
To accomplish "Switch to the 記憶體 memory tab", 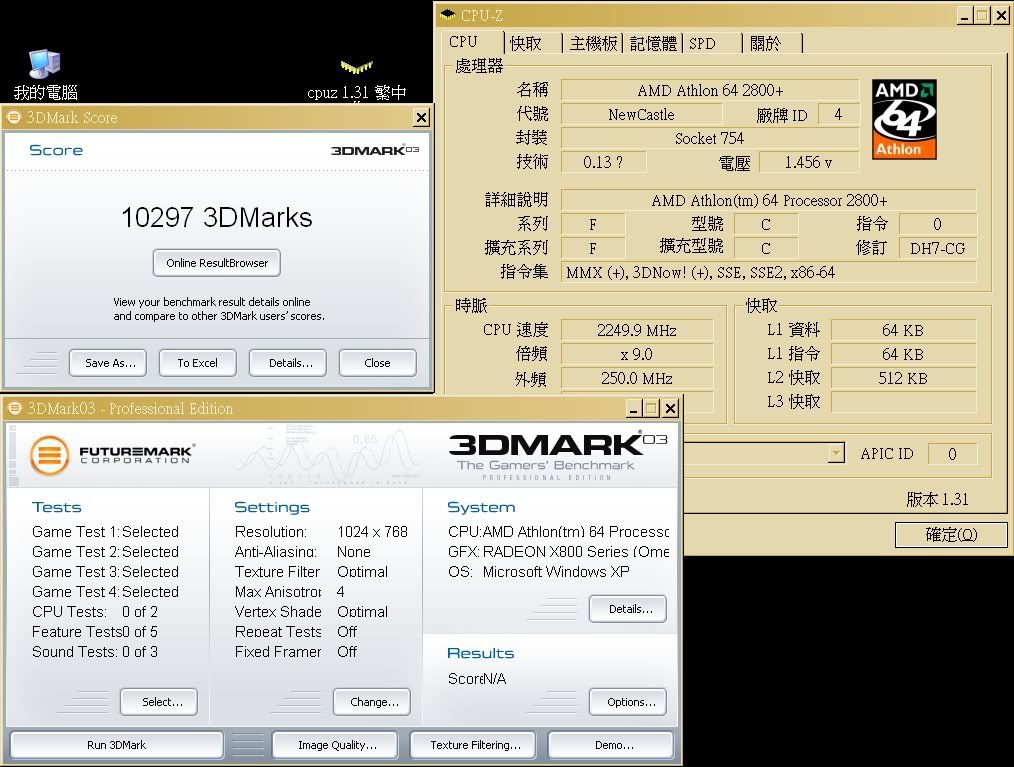I will pyautogui.click(x=653, y=43).
